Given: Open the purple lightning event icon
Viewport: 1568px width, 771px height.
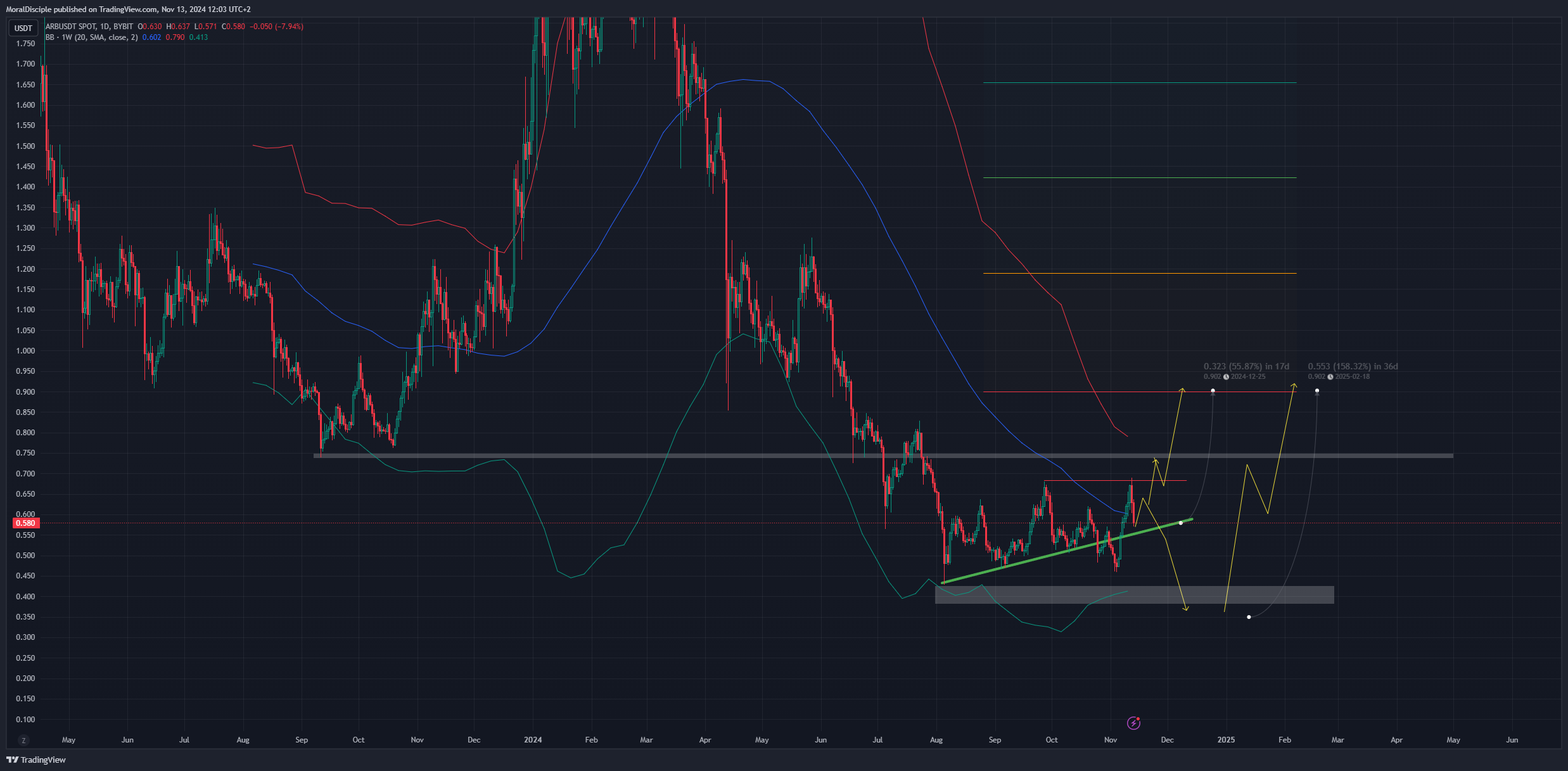Looking at the screenshot, I should 1133,723.
